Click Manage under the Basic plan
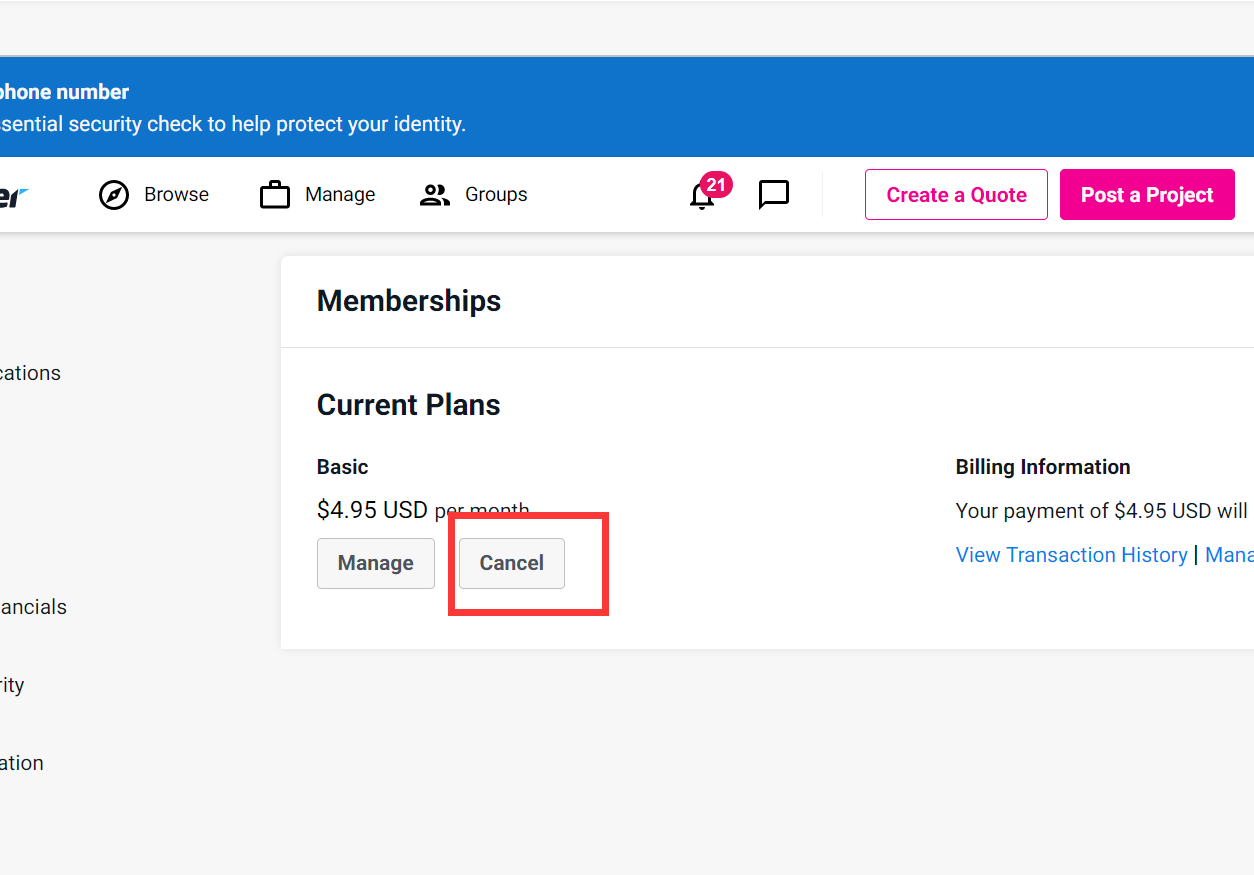The image size is (1254, 875). [x=376, y=563]
